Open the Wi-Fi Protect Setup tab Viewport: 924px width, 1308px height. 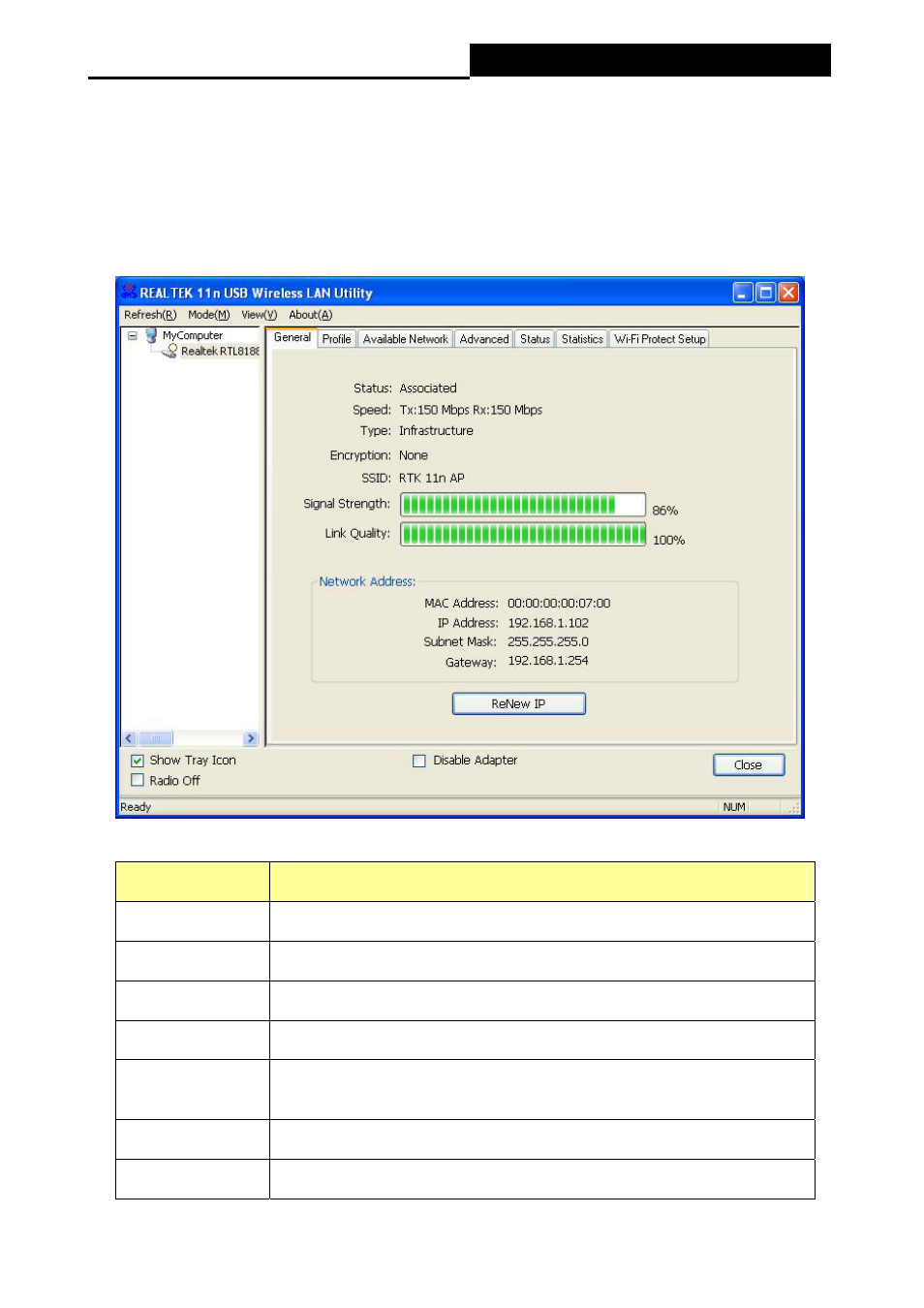click(x=660, y=339)
